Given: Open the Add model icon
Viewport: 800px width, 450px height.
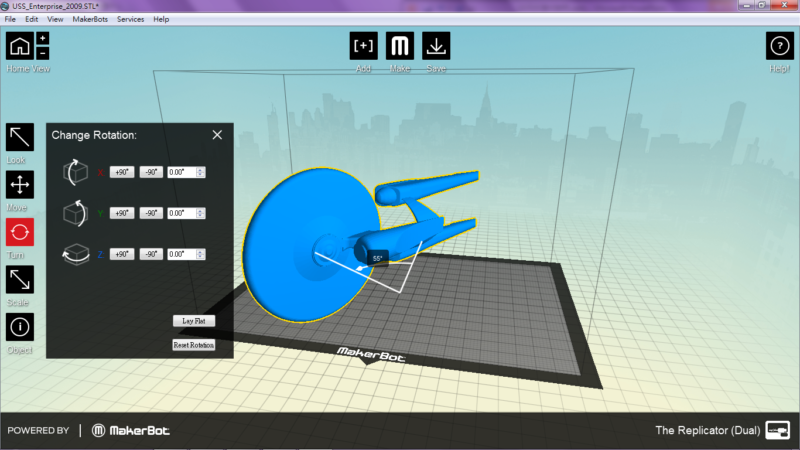Looking at the screenshot, I should tap(363, 46).
